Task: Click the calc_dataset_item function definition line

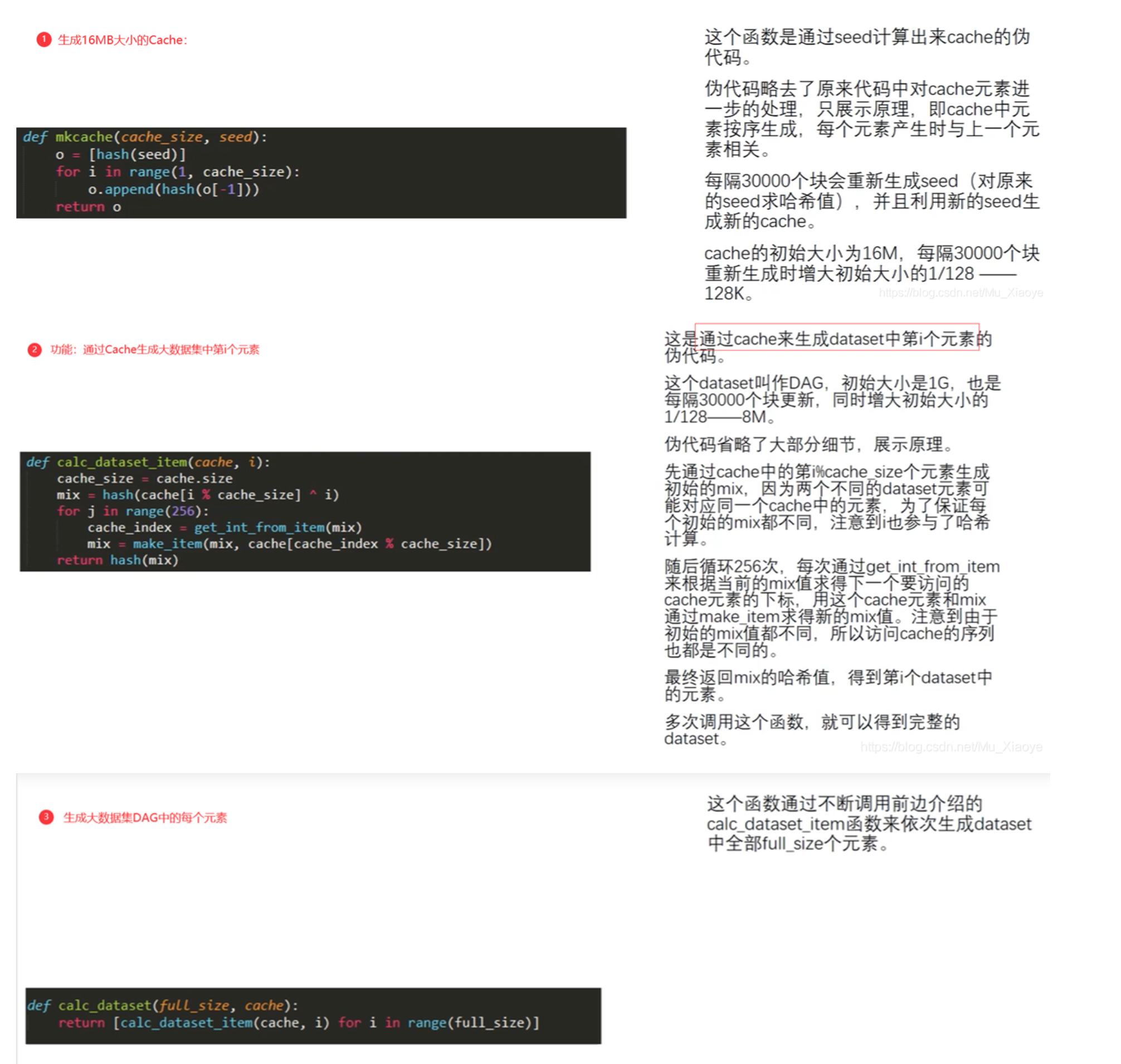Action: pyautogui.click(x=149, y=462)
